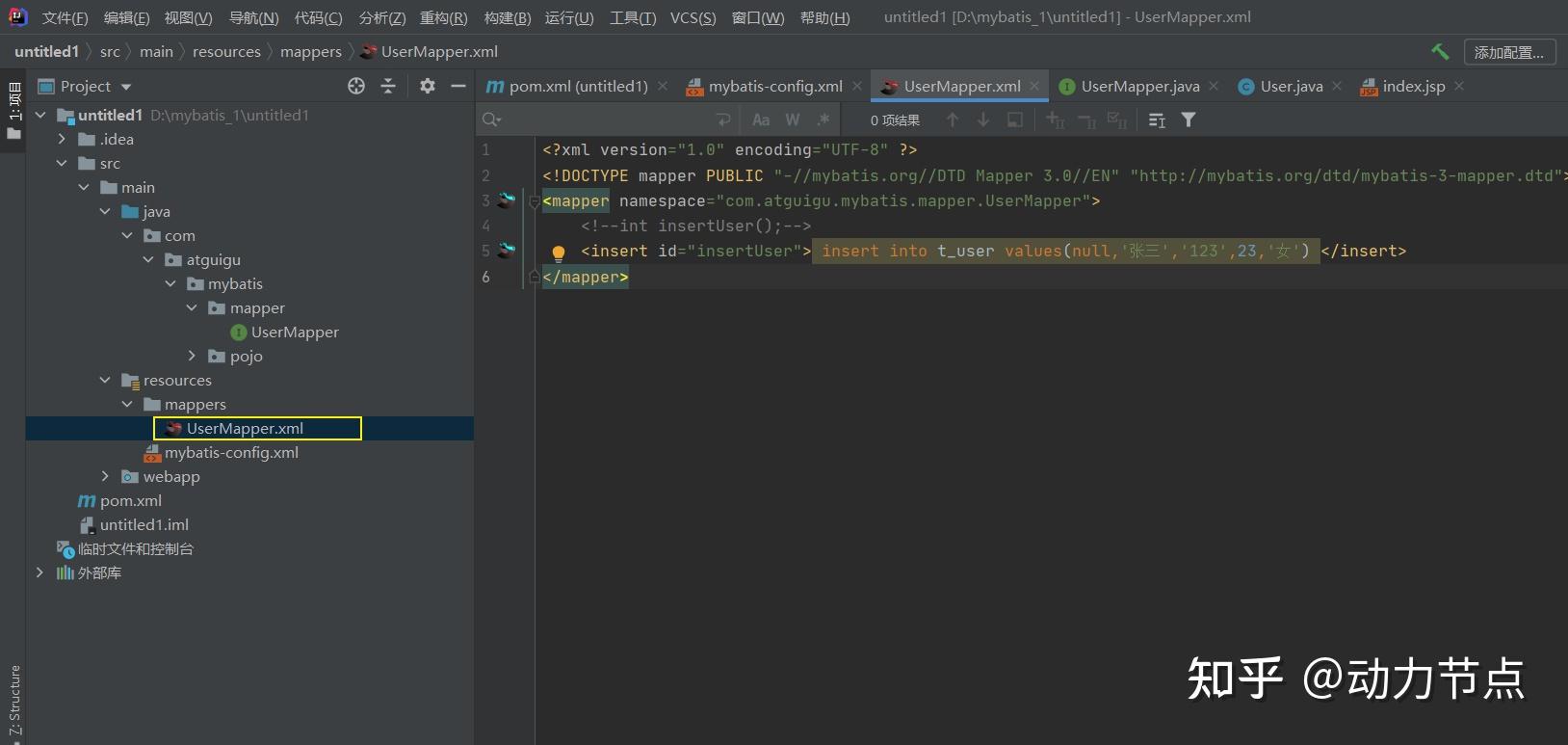Click the MyBatis gutter icon on line 3
Screen dimensions: 1568x745
[507, 200]
